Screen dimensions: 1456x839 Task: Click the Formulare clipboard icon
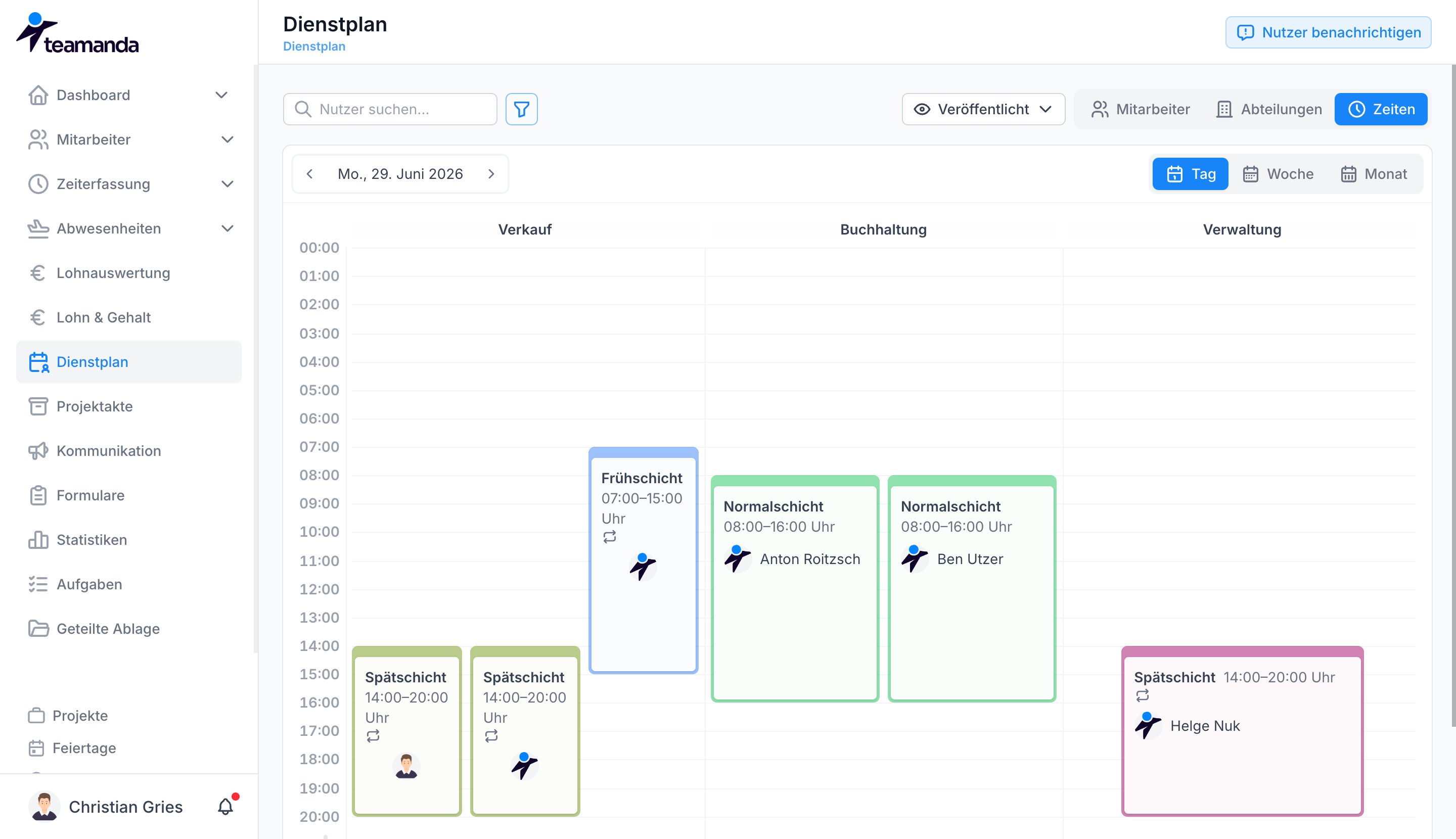click(x=38, y=495)
